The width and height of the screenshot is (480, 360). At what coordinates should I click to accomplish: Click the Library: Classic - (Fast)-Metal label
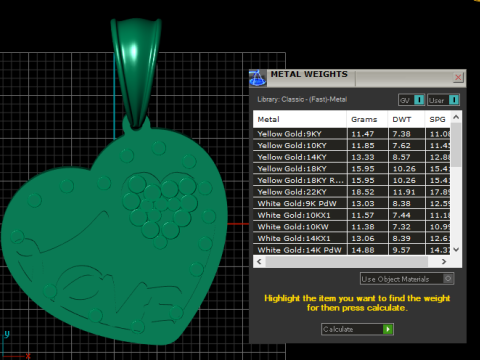(302, 99)
